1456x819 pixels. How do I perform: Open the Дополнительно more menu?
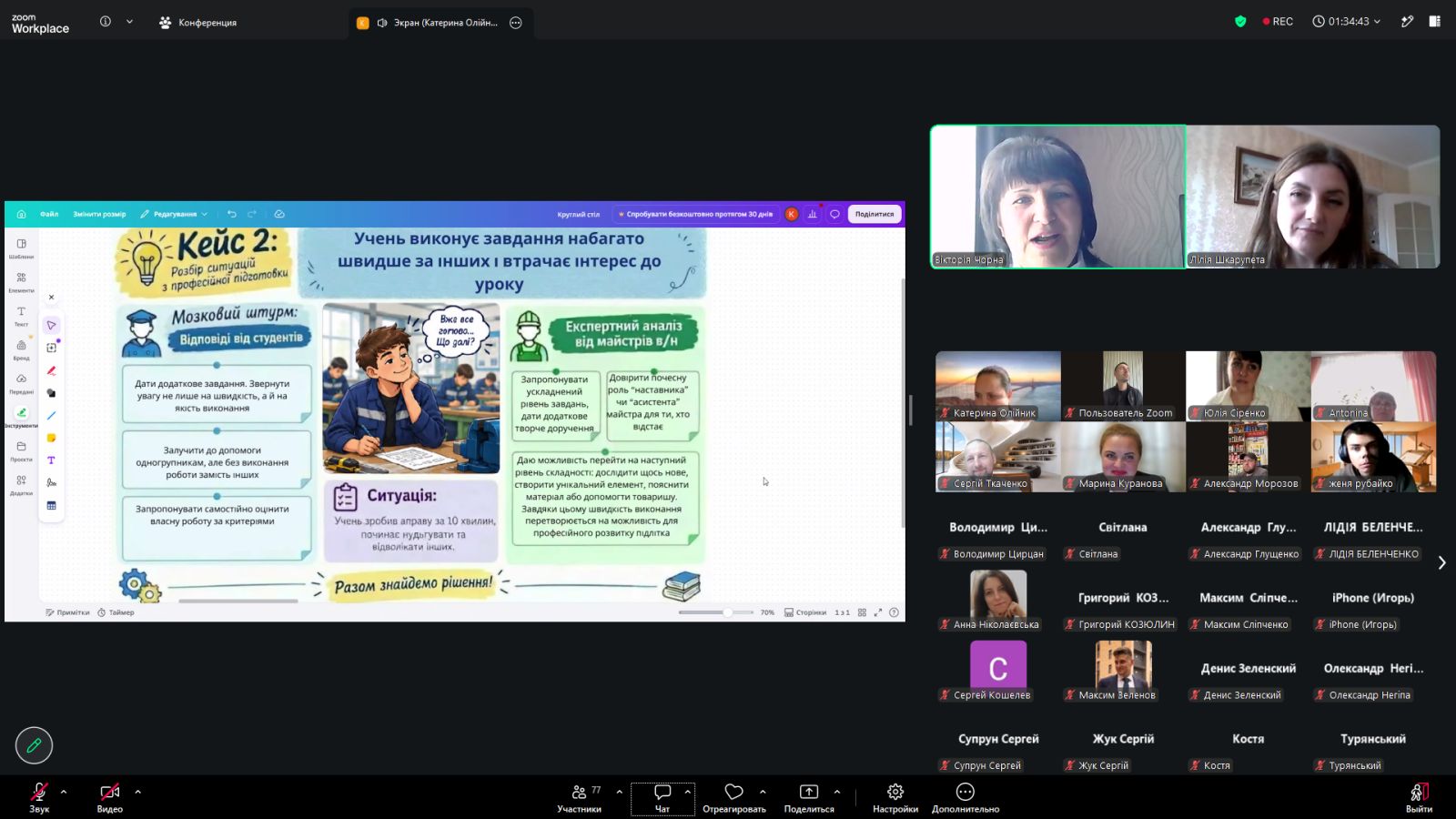pos(966,797)
